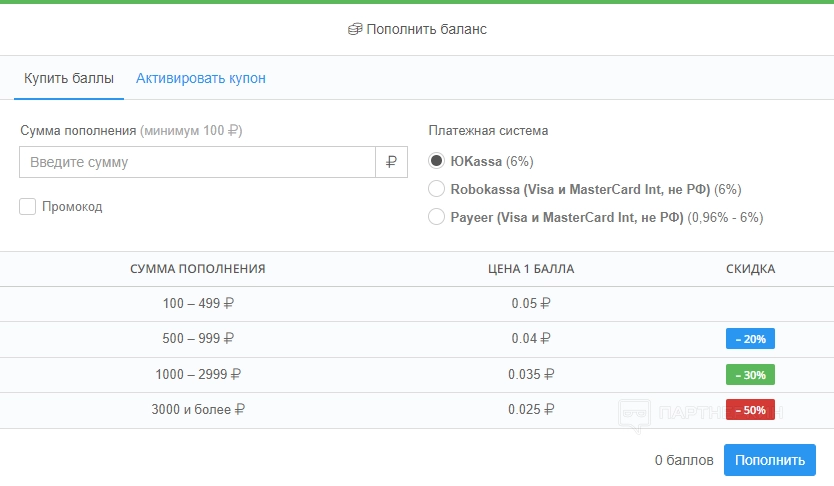Click the Сумма пополнения column header

tap(198, 269)
